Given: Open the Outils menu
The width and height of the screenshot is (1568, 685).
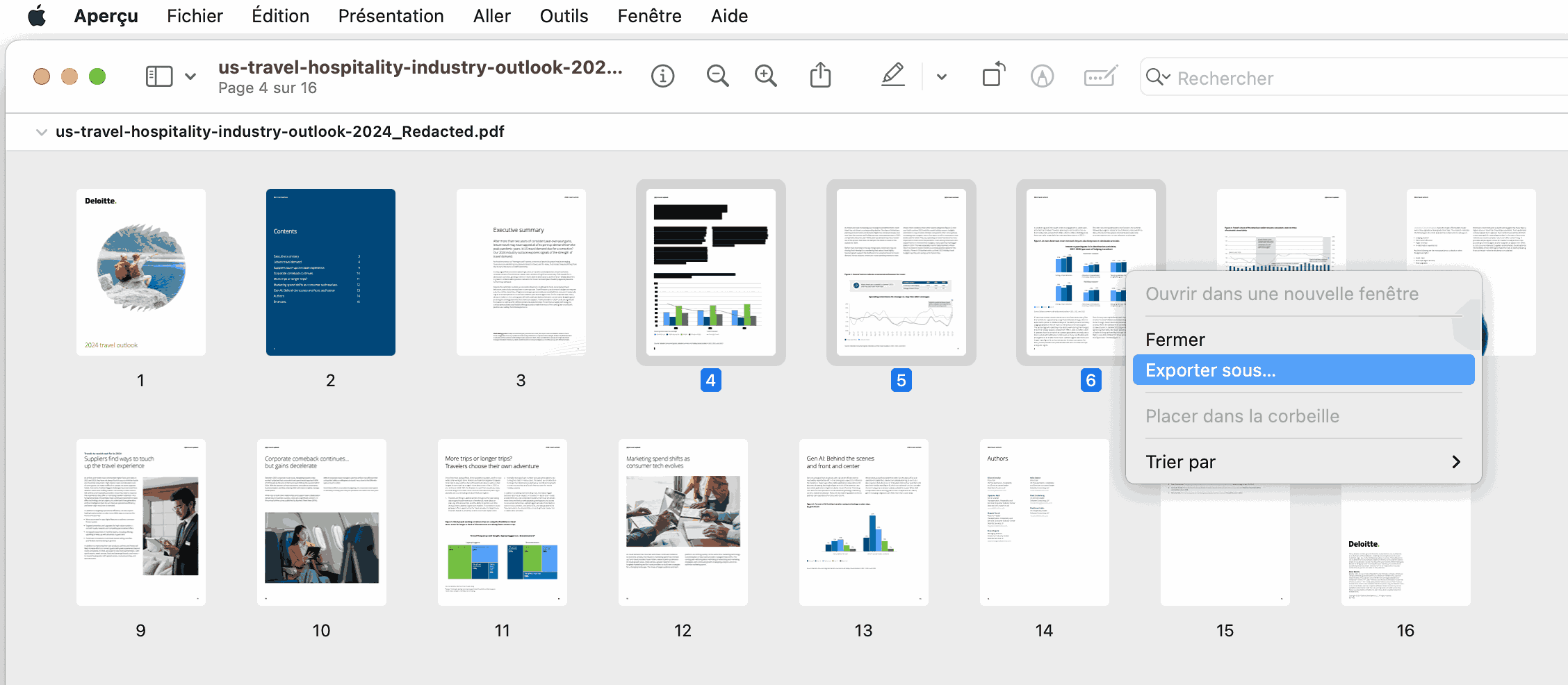Looking at the screenshot, I should click(x=564, y=15).
